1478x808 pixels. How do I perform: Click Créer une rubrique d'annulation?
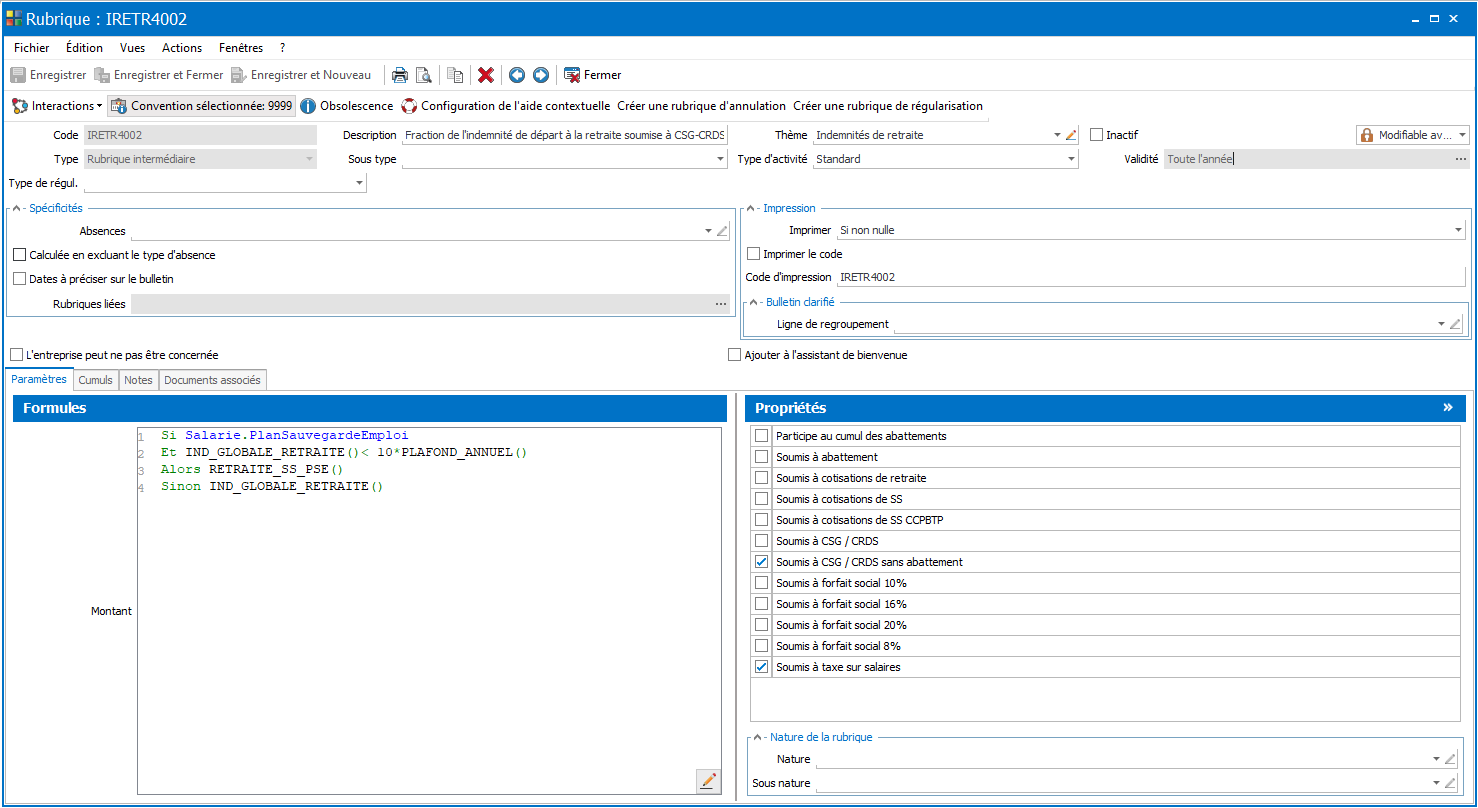point(702,106)
